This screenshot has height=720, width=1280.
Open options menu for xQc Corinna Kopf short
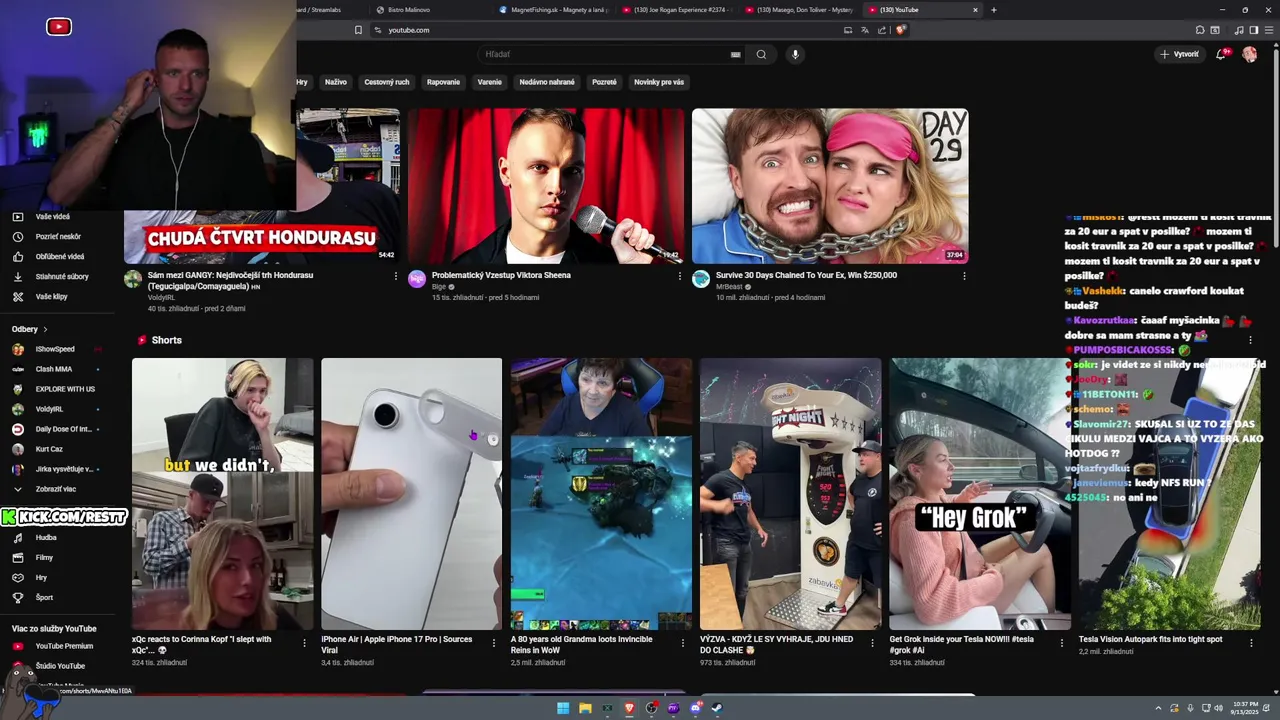click(305, 643)
